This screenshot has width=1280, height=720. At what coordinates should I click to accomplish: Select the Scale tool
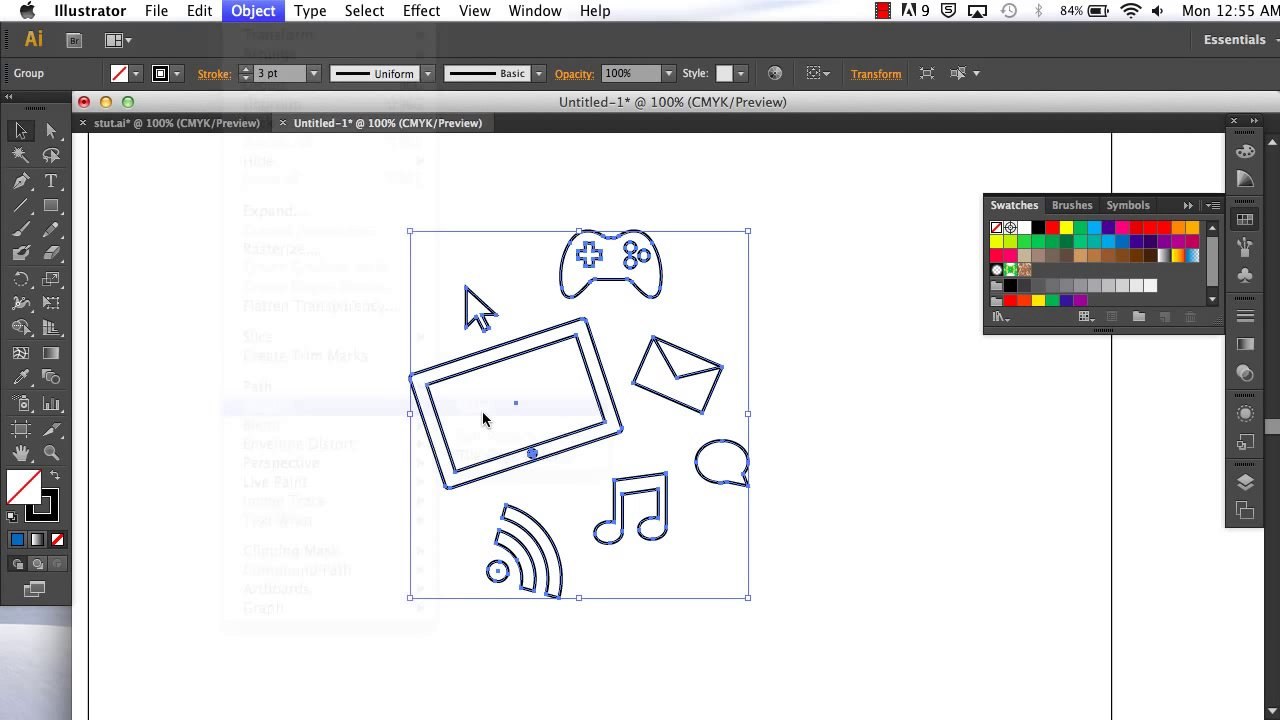(x=51, y=279)
